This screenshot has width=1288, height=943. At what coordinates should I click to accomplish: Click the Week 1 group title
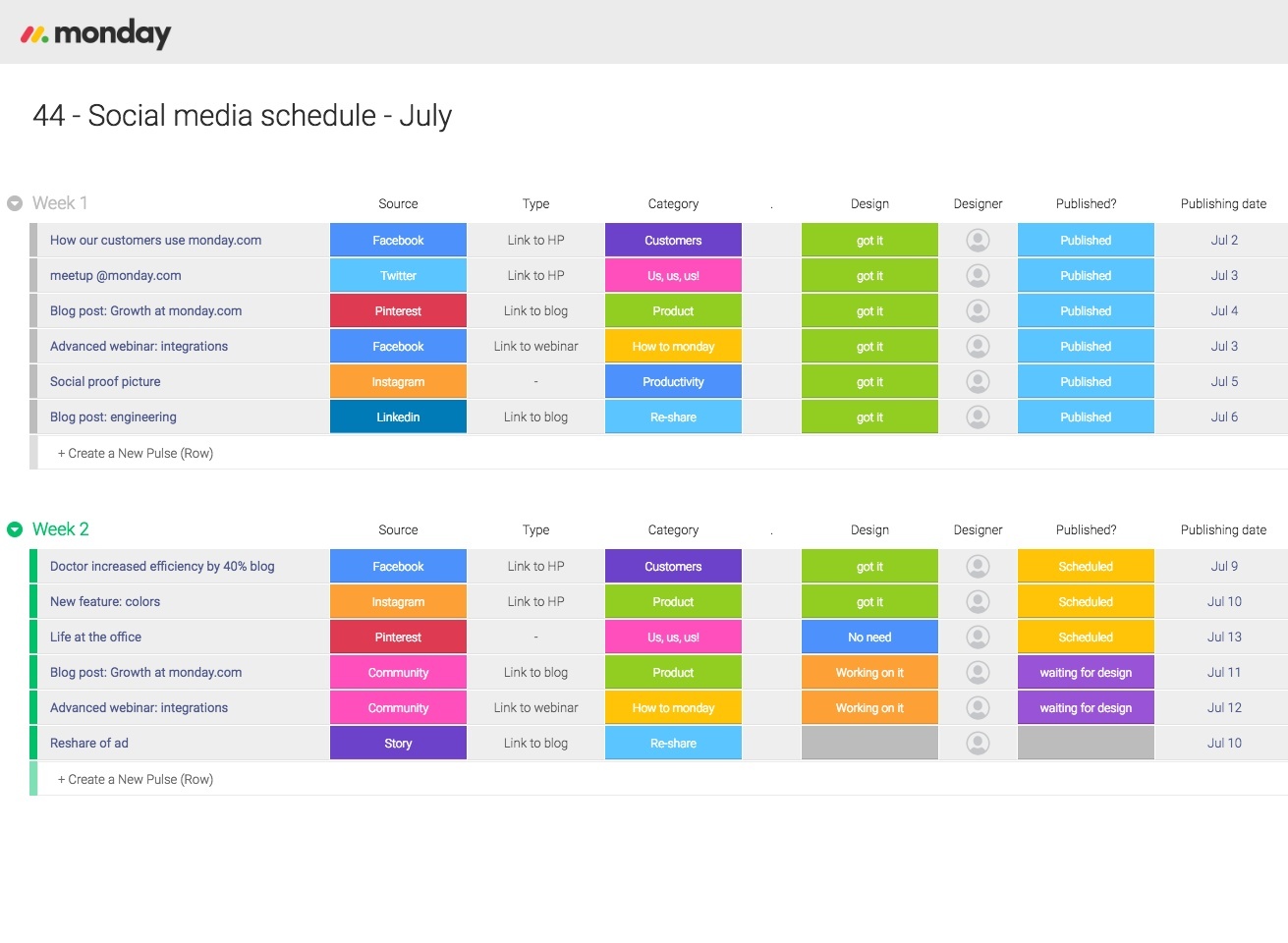point(60,203)
